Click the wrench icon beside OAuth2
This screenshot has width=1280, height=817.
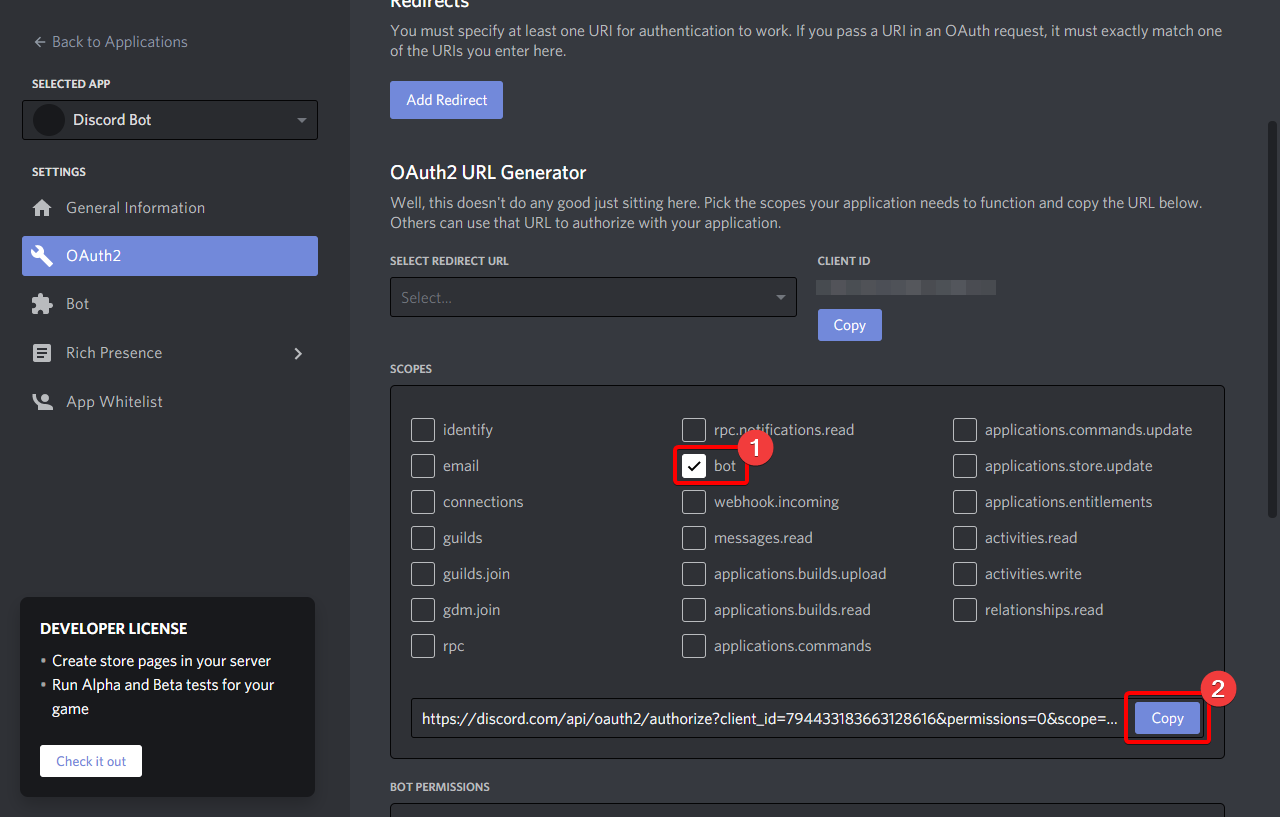tap(42, 256)
